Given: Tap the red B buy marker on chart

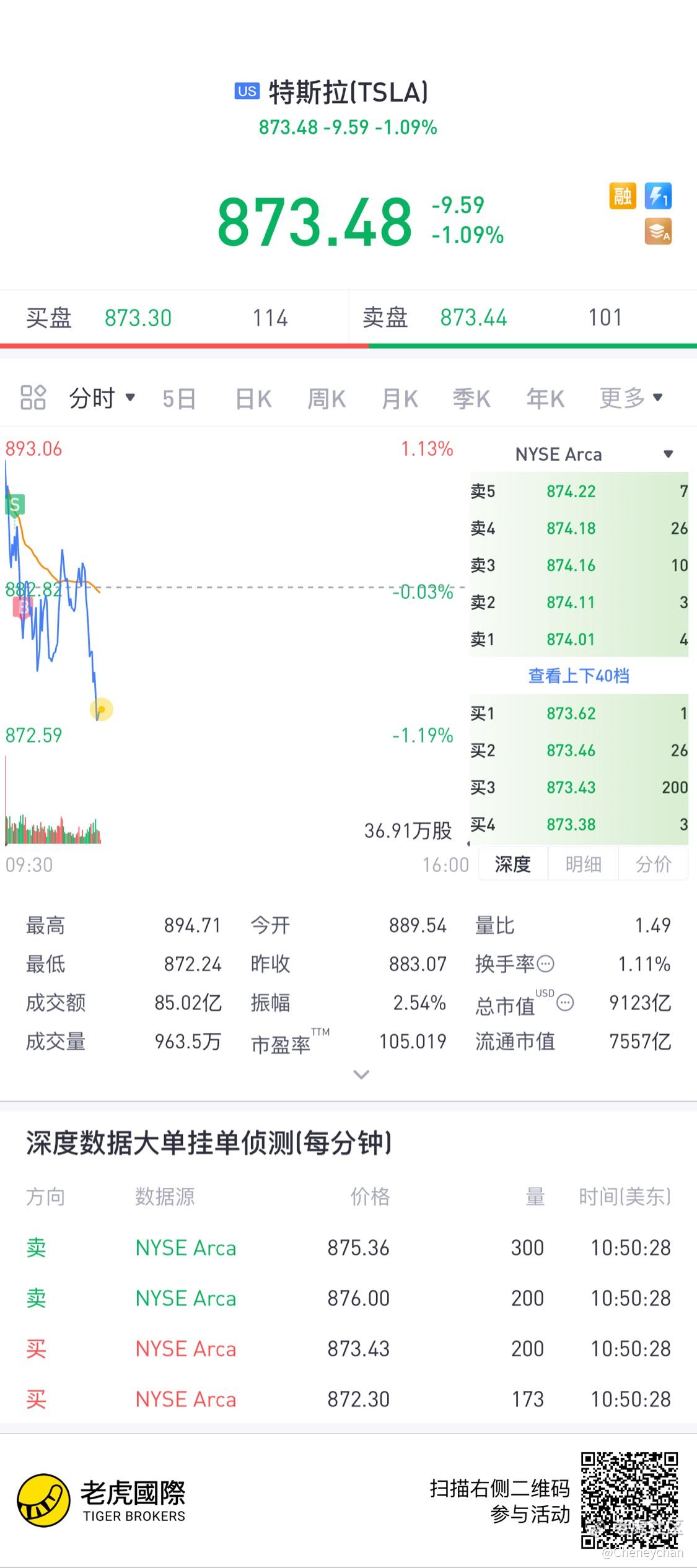Looking at the screenshot, I should click(x=23, y=608).
